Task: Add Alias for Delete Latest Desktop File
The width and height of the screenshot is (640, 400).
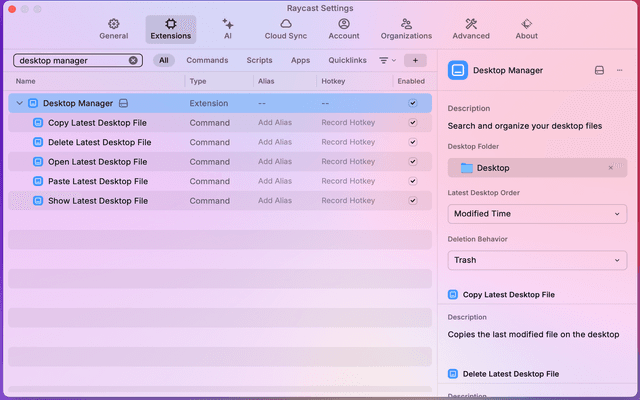Action: [x=276, y=142]
